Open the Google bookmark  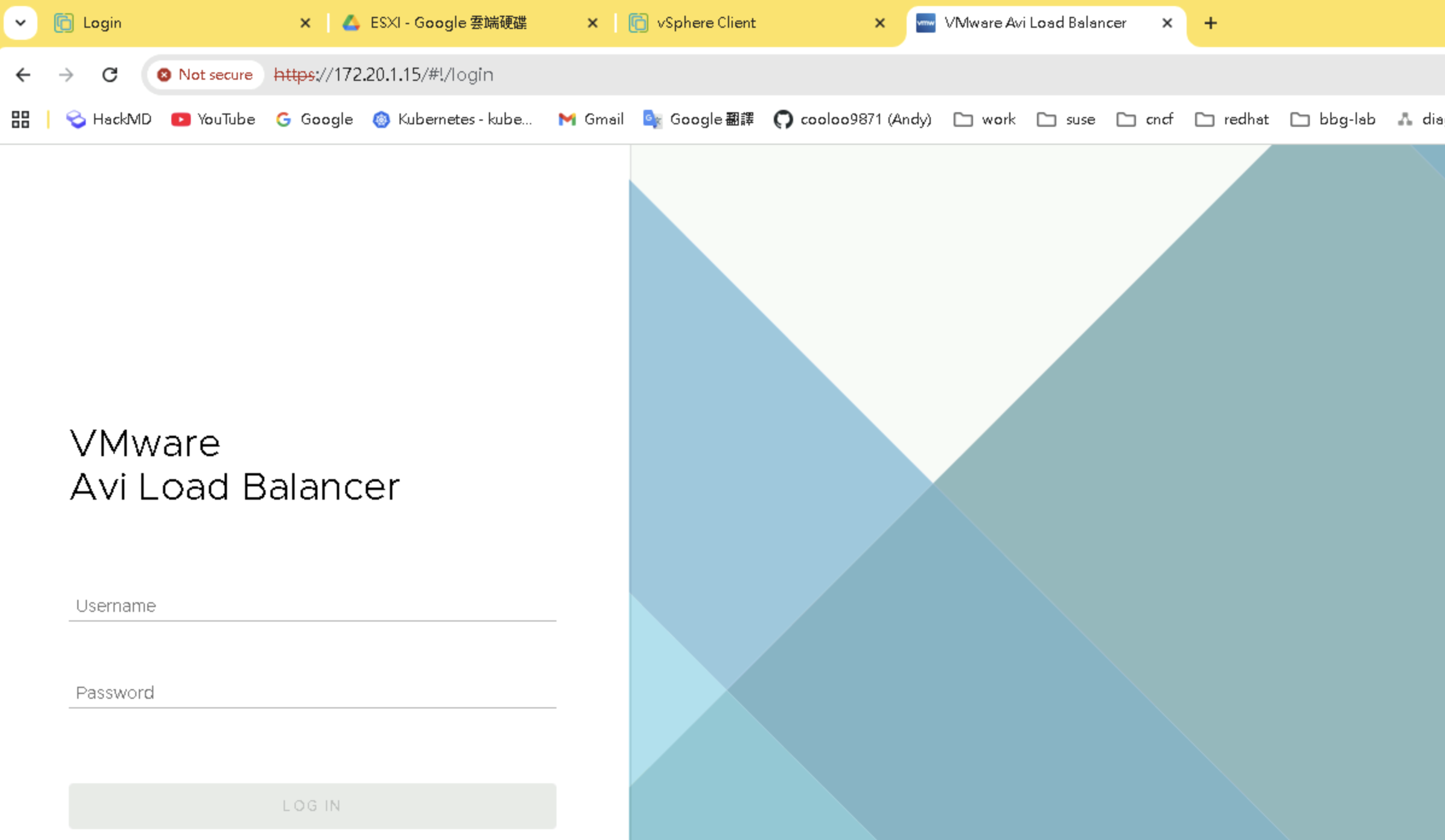click(314, 119)
